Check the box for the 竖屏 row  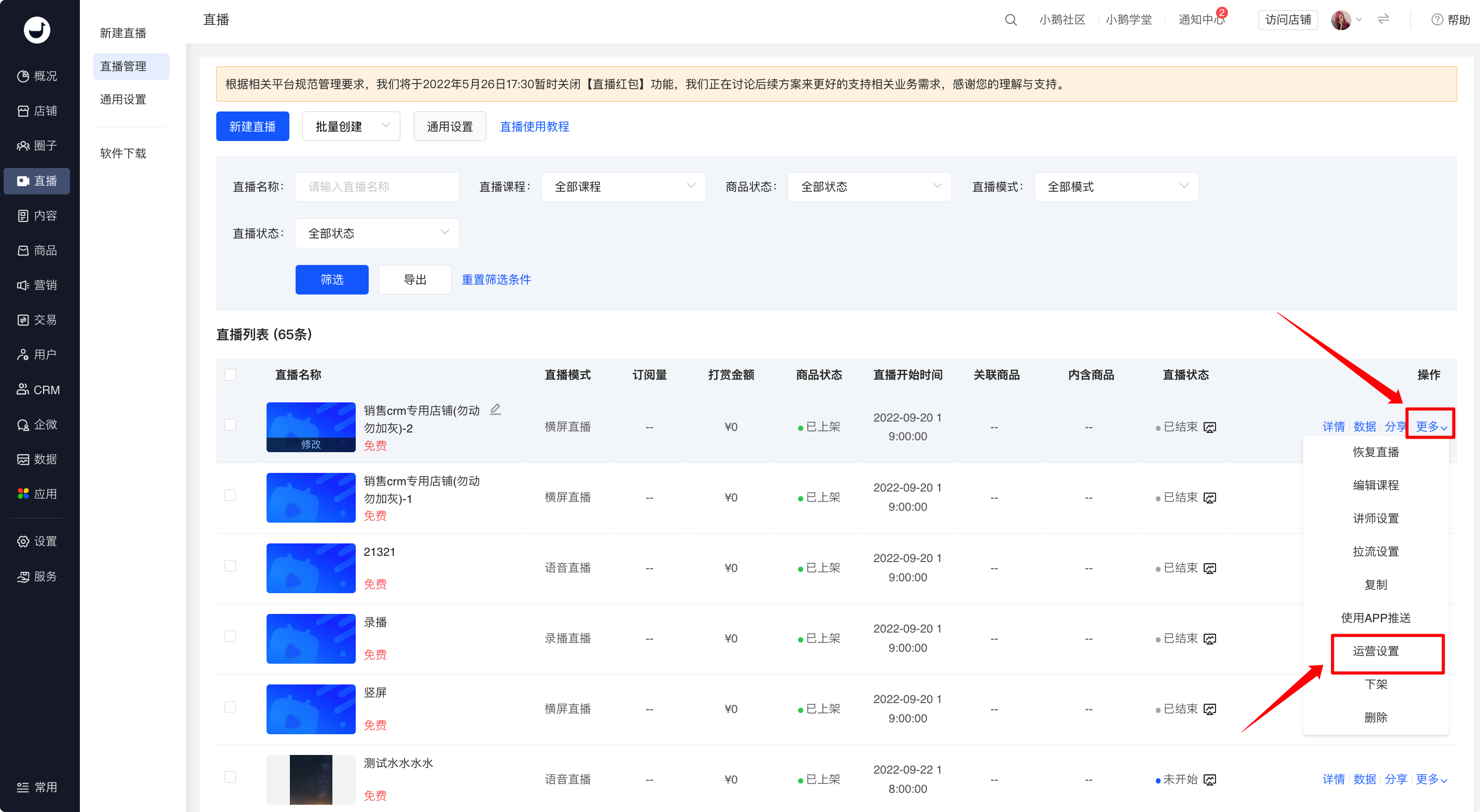[230, 707]
